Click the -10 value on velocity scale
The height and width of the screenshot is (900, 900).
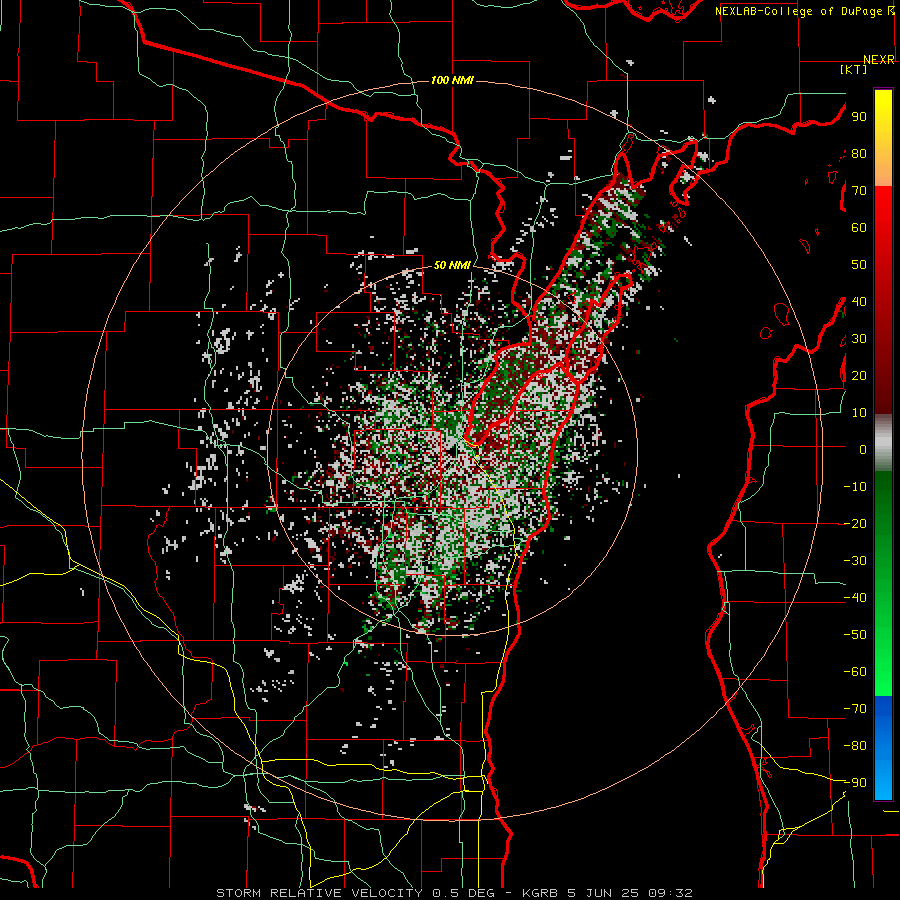855,487
